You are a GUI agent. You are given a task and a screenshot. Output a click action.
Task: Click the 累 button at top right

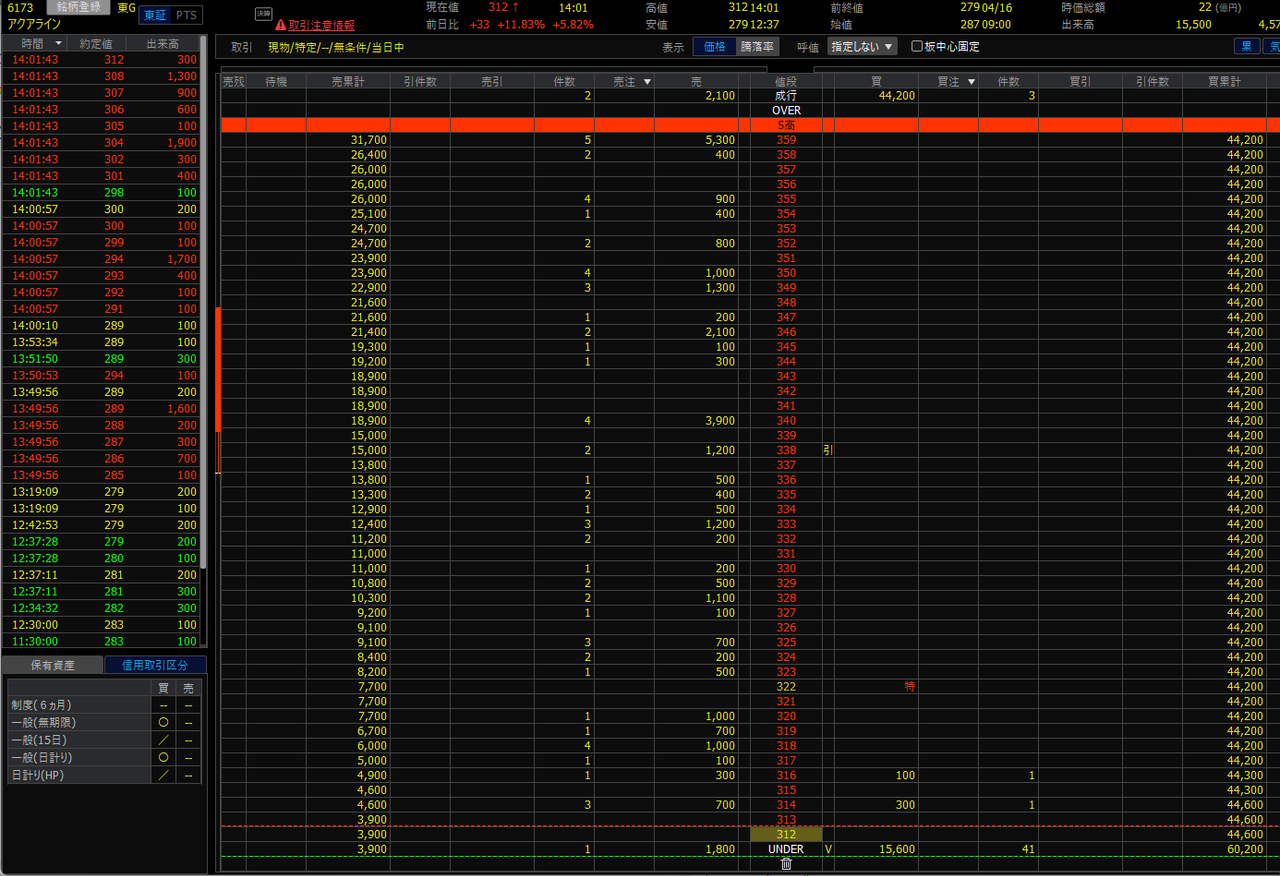[1246, 46]
